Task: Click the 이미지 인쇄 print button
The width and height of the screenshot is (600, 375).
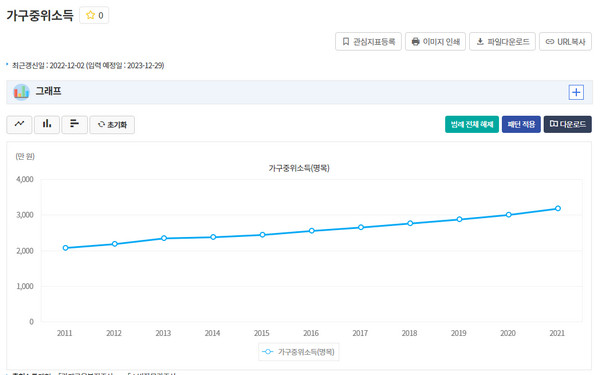Action: coord(435,41)
